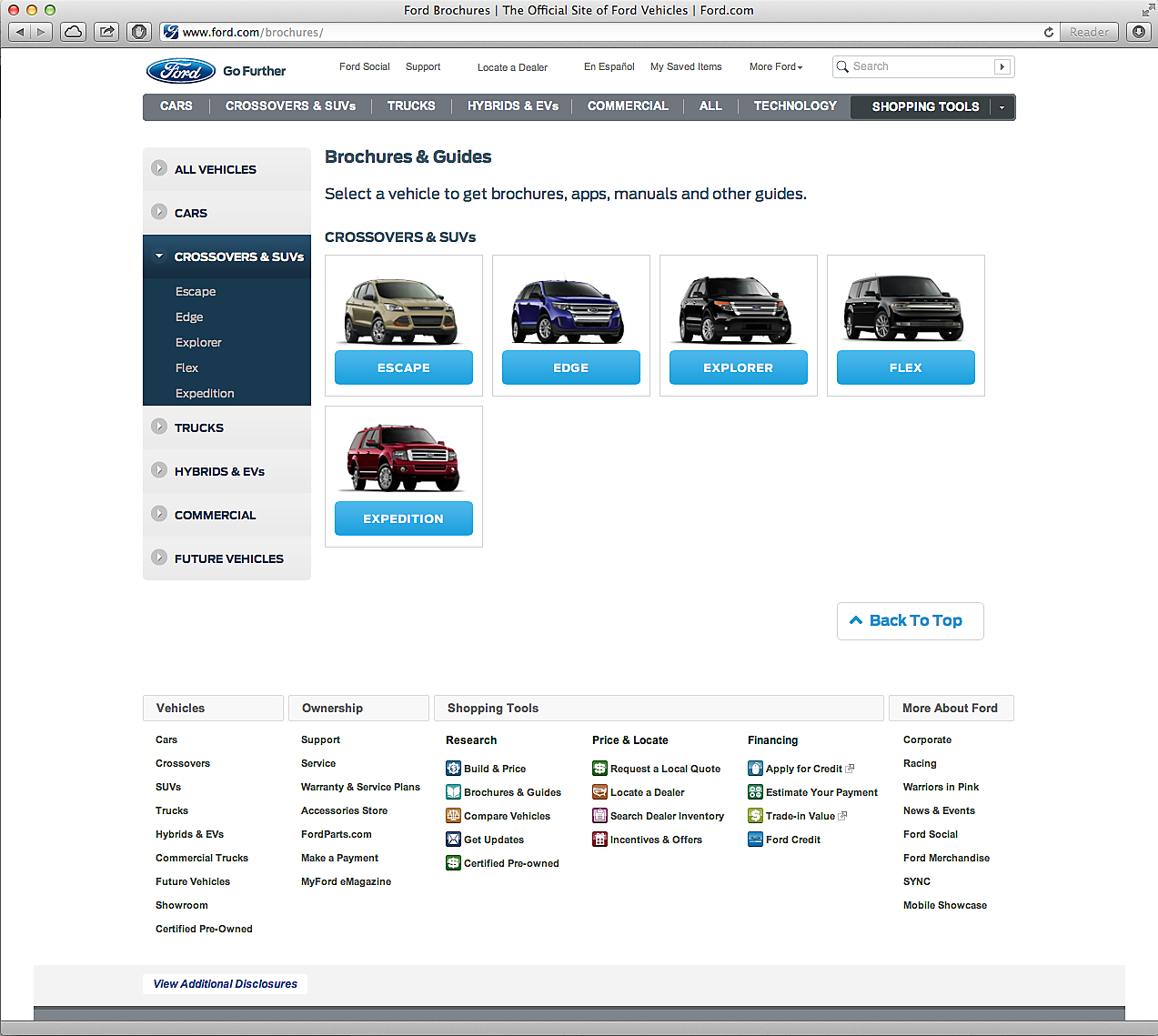Open My Saved Items link
Viewport: 1158px width, 1036px height.
[x=686, y=66]
